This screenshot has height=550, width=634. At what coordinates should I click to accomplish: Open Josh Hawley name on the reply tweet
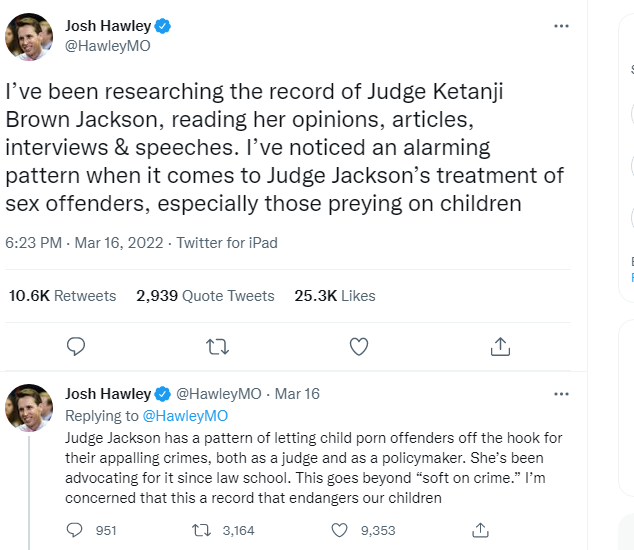tap(108, 394)
